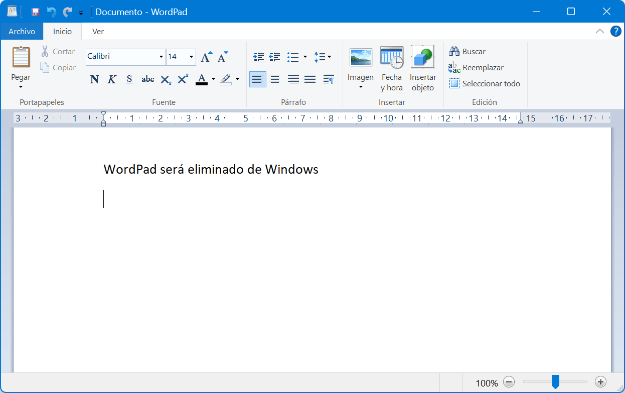Align text to the right
The width and height of the screenshot is (625, 393).
(x=293, y=79)
